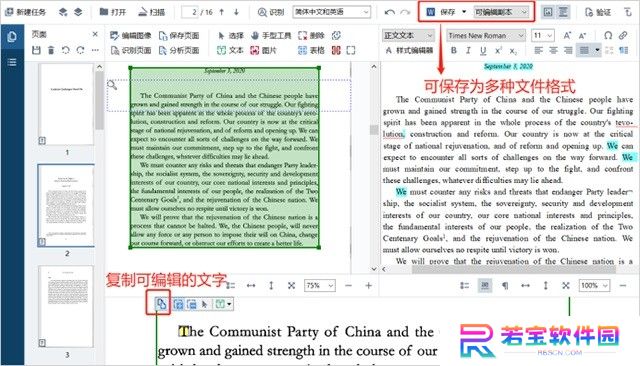Toggle subscript formatting
The image size is (640, 366).
coord(513,51)
